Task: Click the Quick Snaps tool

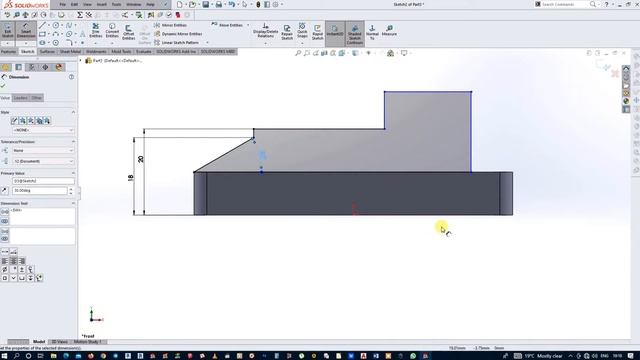Action: (x=302, y=31)
